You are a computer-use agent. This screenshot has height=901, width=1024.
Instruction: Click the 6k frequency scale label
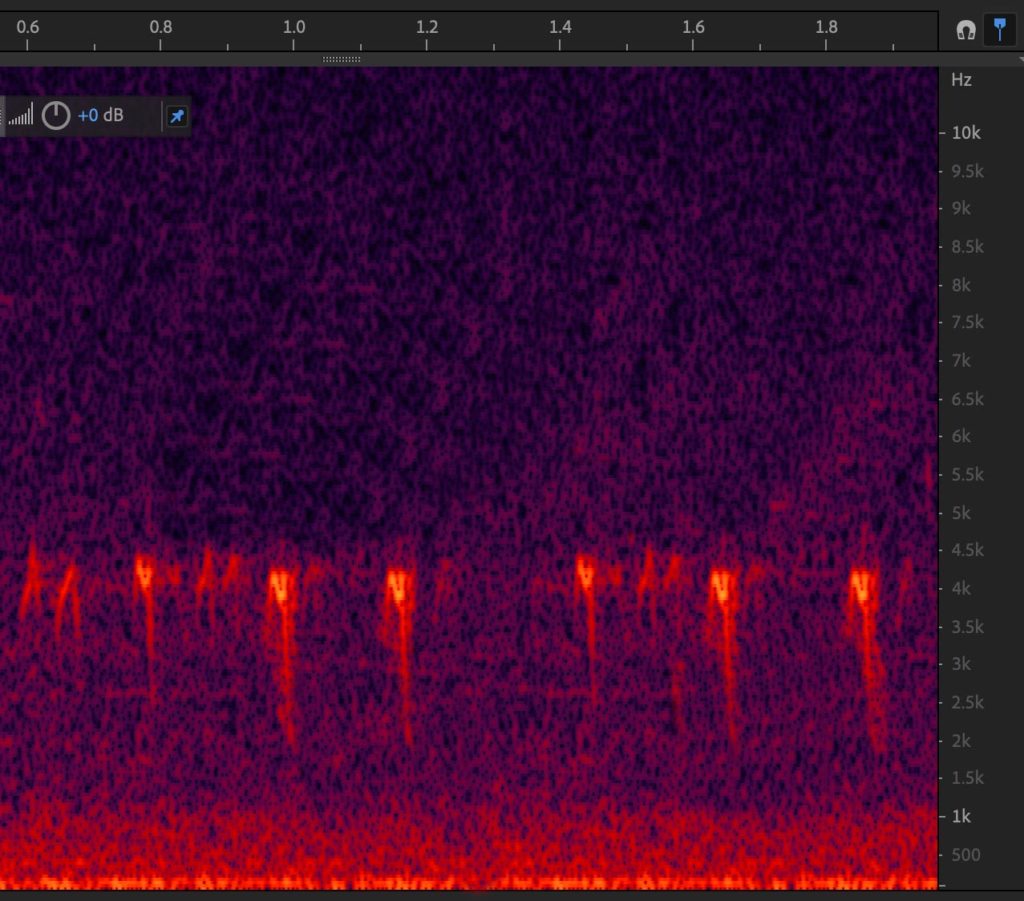[961, 436]
